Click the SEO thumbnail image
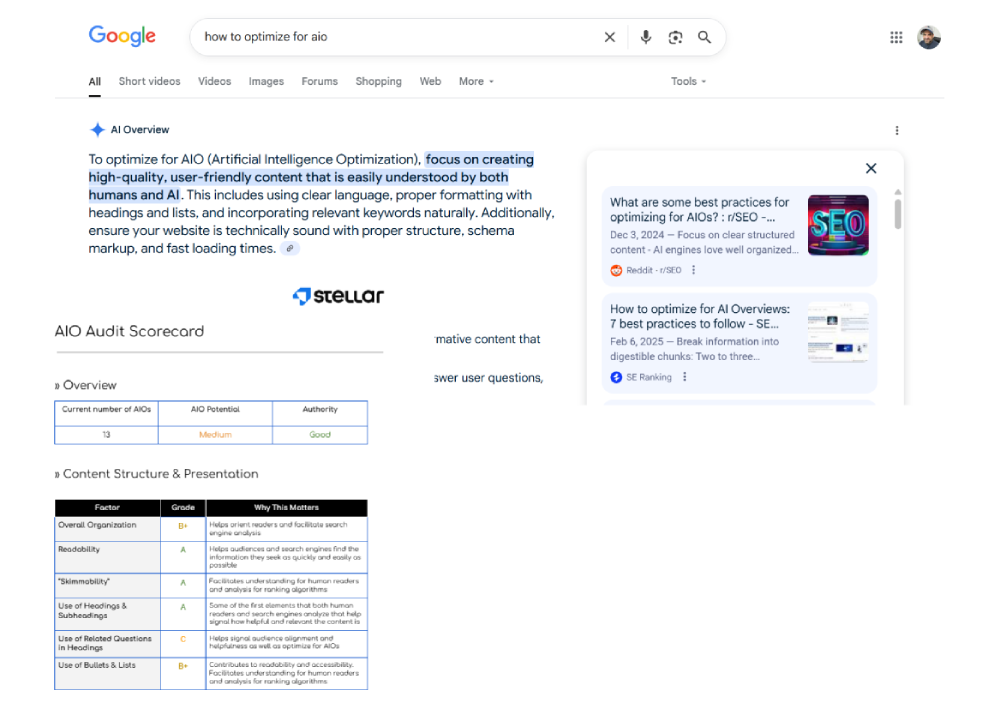1000x727 pixels. [x=838, y=225]
